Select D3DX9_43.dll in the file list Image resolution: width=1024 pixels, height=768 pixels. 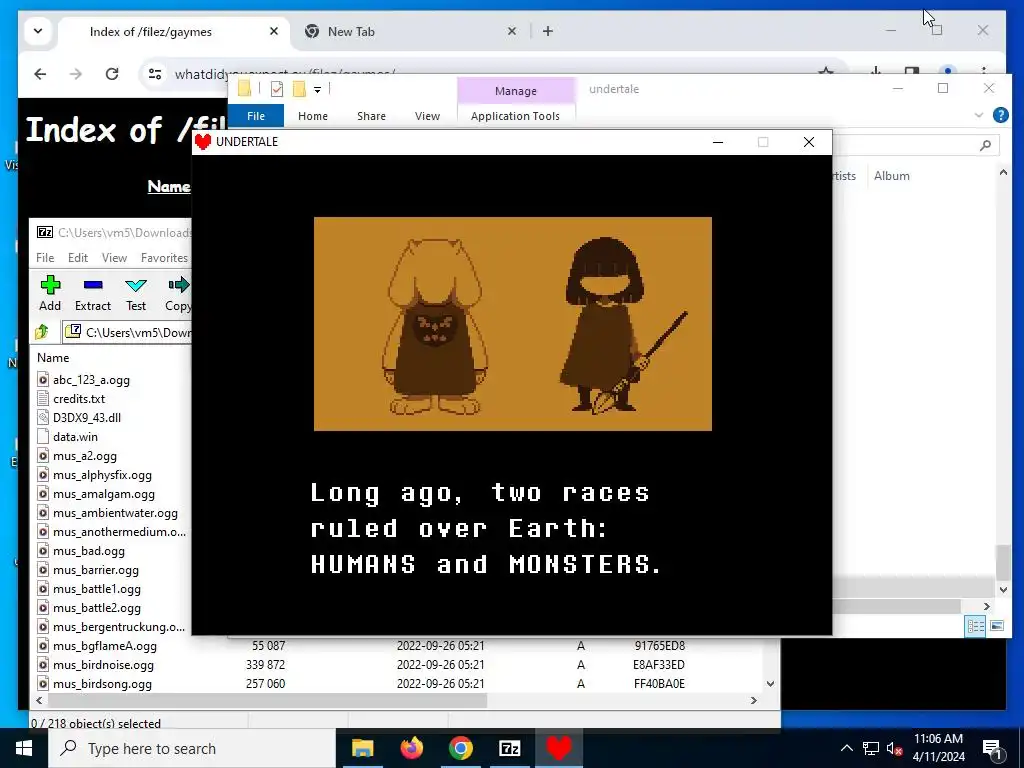(x=87, y=418)
